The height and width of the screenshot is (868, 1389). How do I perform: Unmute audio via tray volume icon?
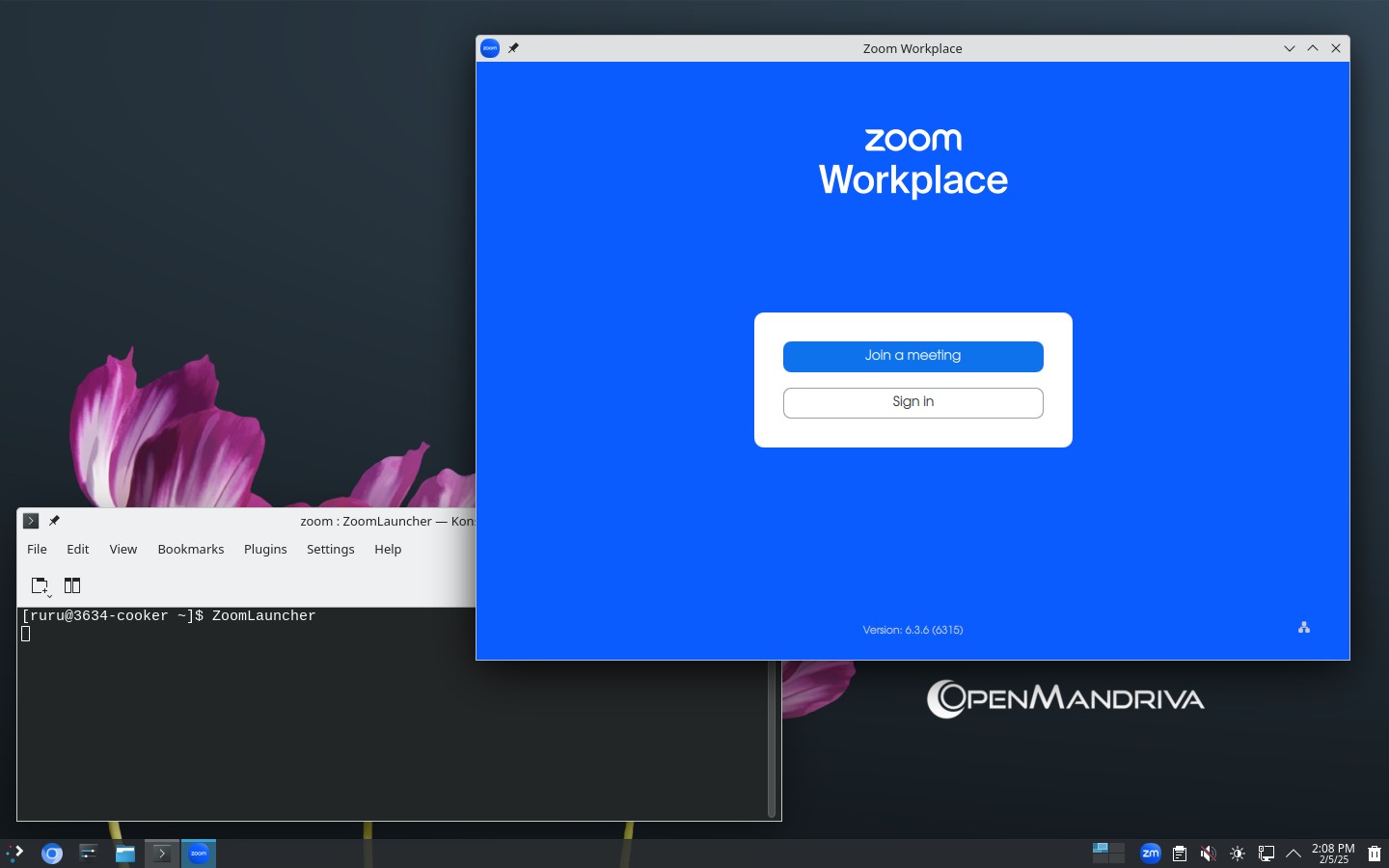(1208, 854)
